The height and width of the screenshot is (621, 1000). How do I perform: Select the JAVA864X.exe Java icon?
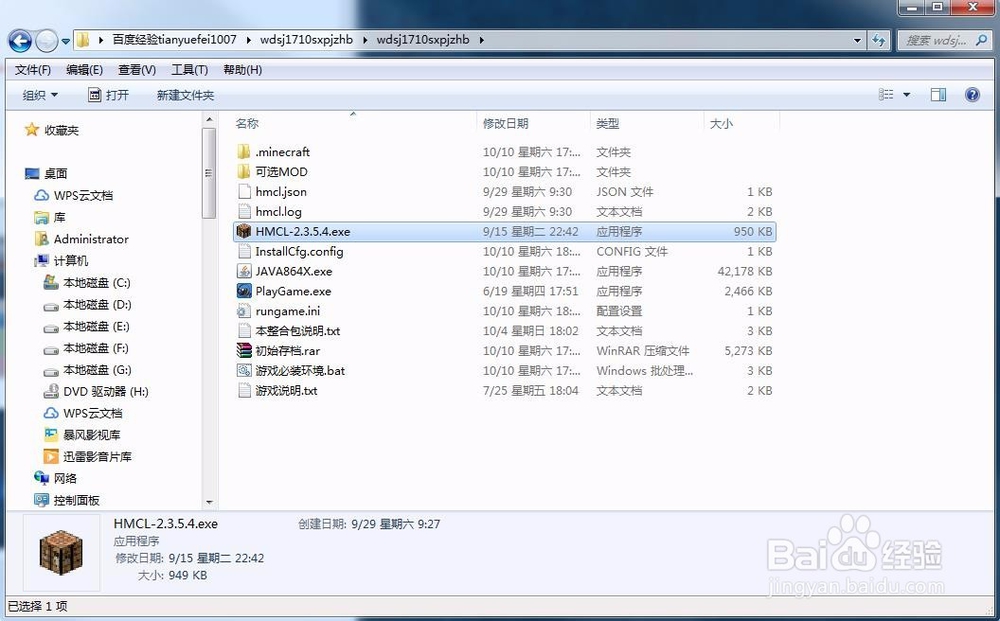tap(244, 271)
